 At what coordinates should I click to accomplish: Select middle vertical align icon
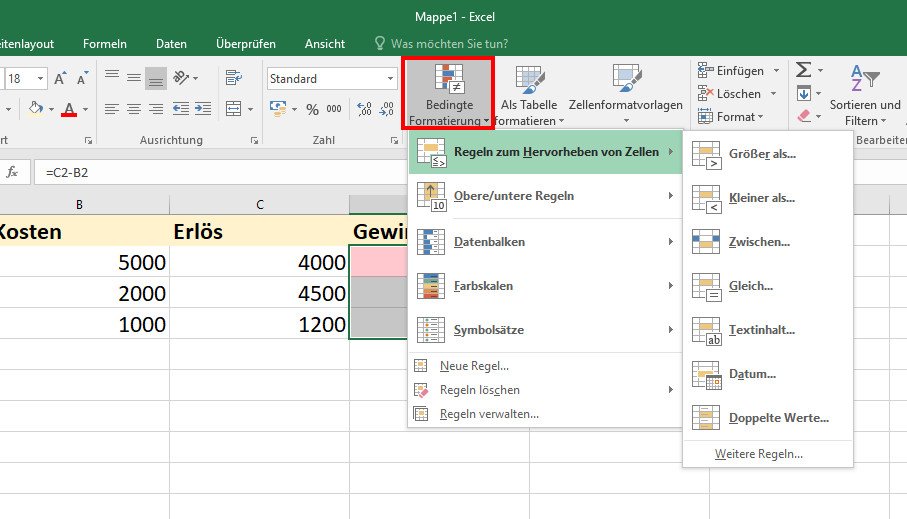(x=134, y=78)
